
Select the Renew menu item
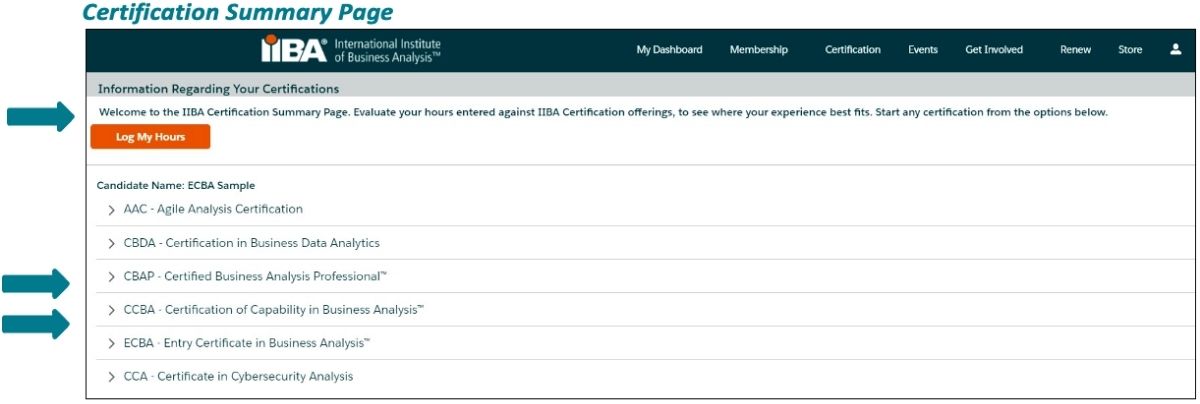click(x=1075, y=50)
